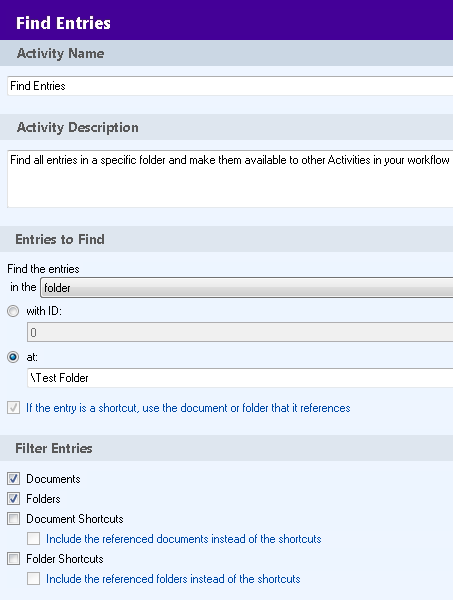Enable the Document Shortcuts checkbox
Screen dimensions: 453x600
pyautogui.click(x=13, y=519)
